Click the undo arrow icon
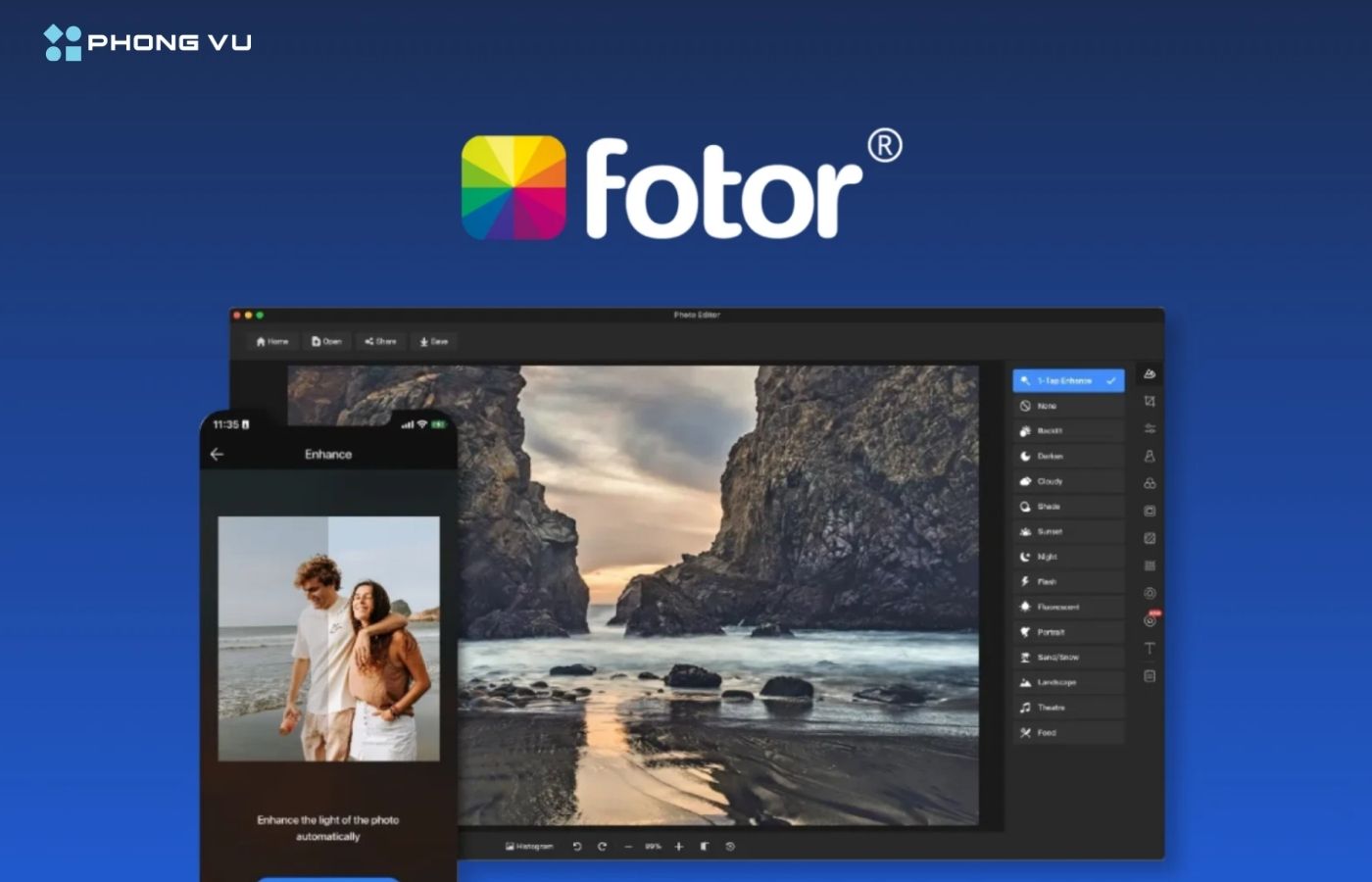This screenshot has height=882, width=1372. [577, 847]
